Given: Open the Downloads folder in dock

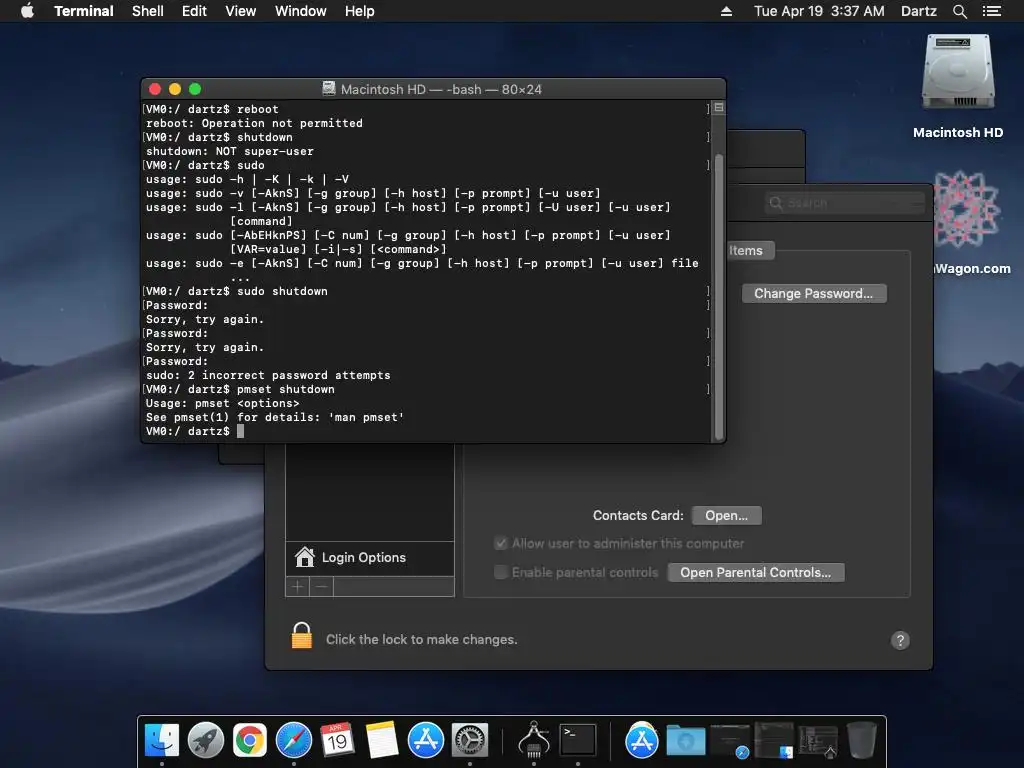Looking at the screenshot, I should click(685, 742).
